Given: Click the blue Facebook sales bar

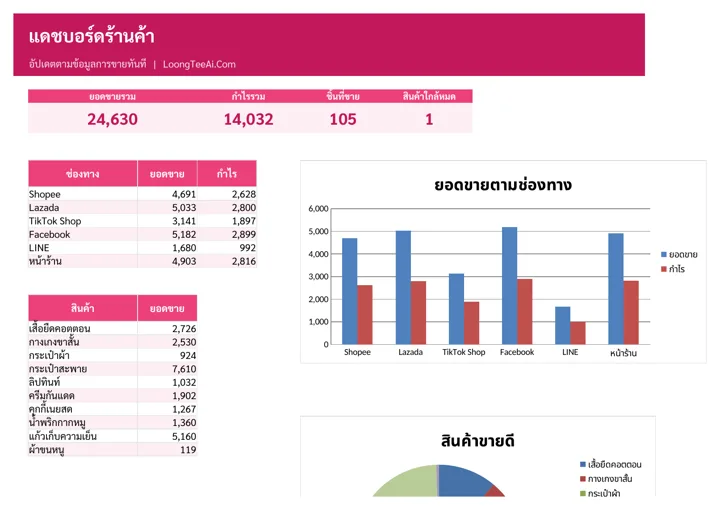Looking at the screenshot, I should tap(509, 286).
